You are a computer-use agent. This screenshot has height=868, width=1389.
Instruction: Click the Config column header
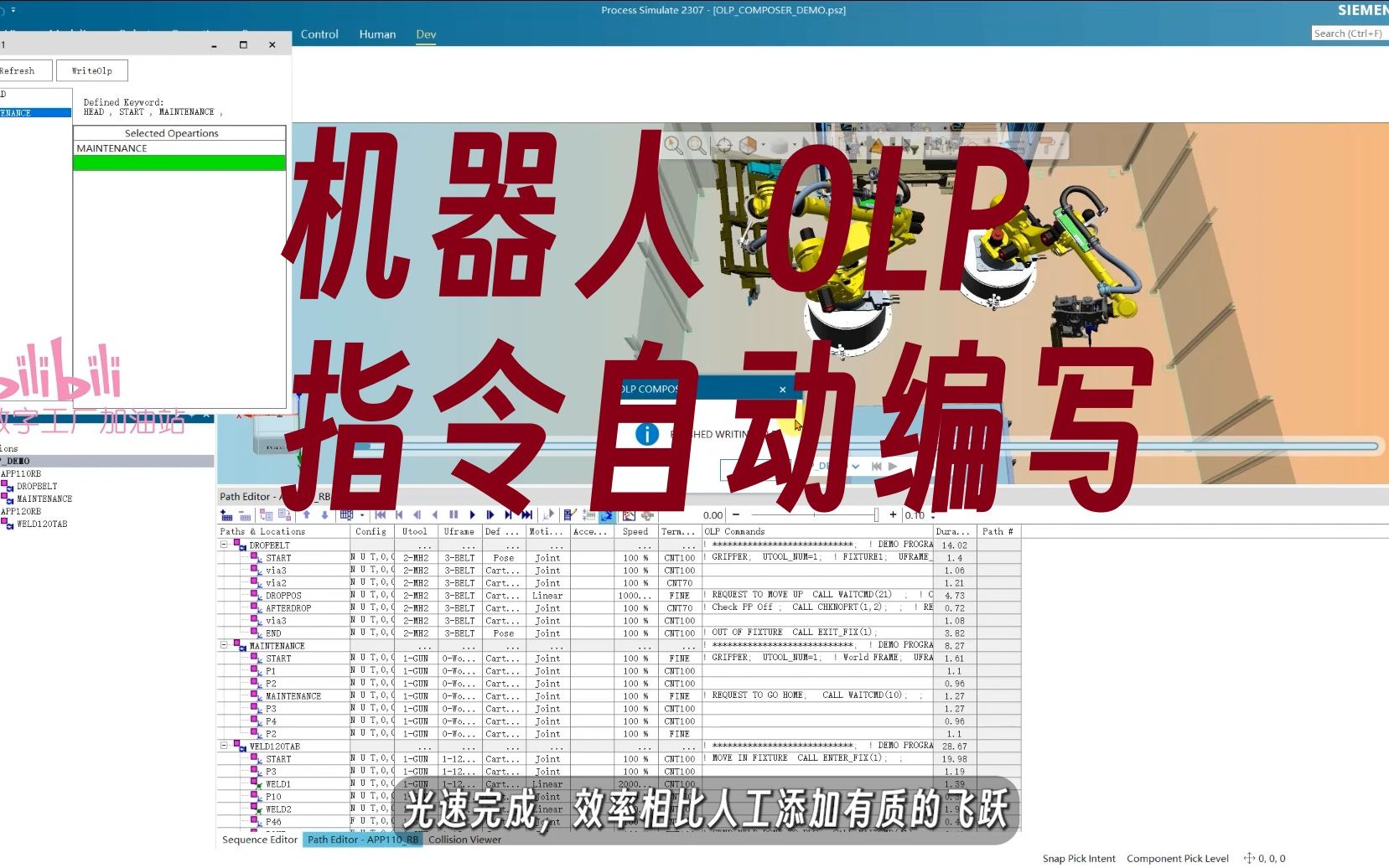(371, 531)
